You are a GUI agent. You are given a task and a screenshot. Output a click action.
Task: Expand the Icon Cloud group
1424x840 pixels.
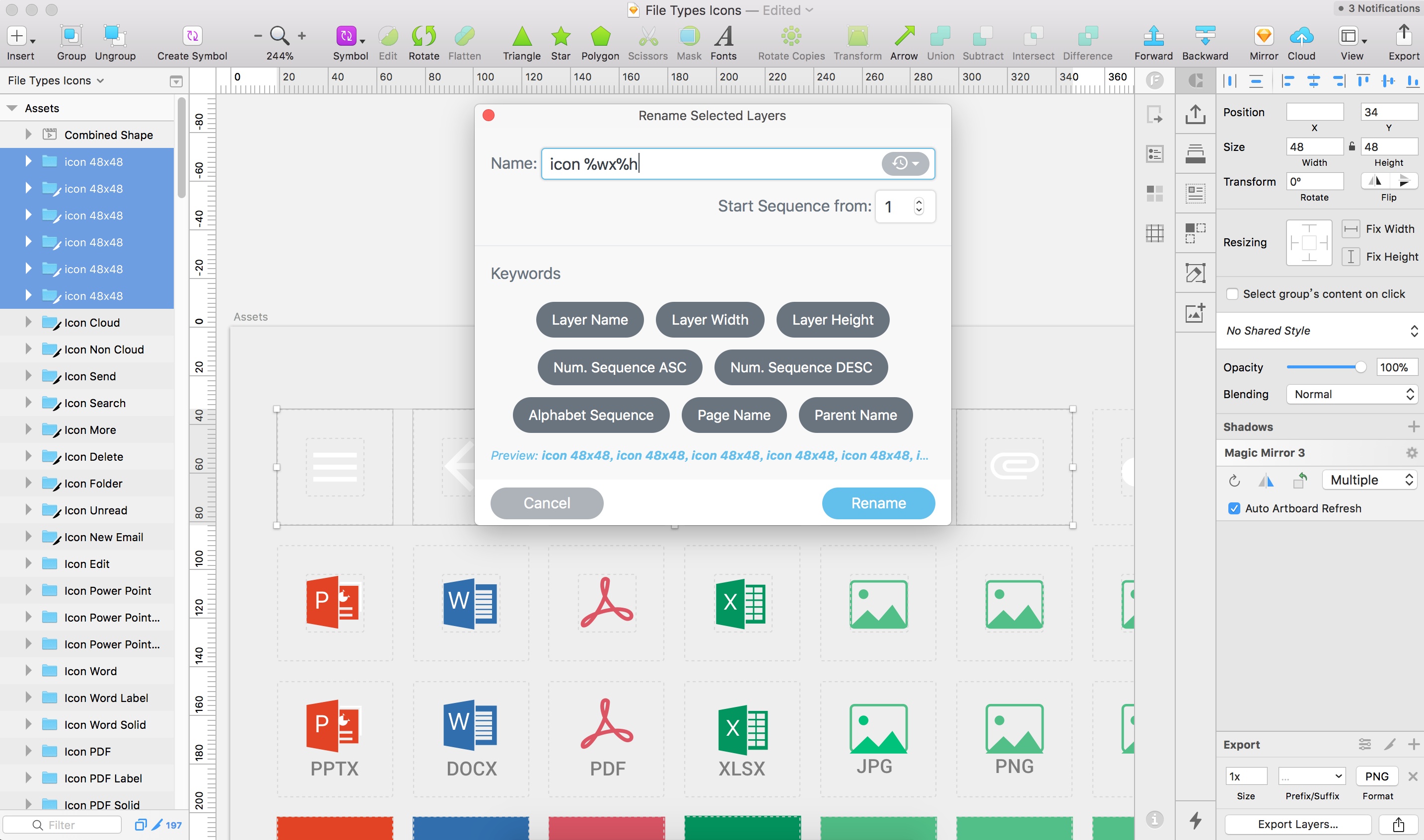click(28, 323)
